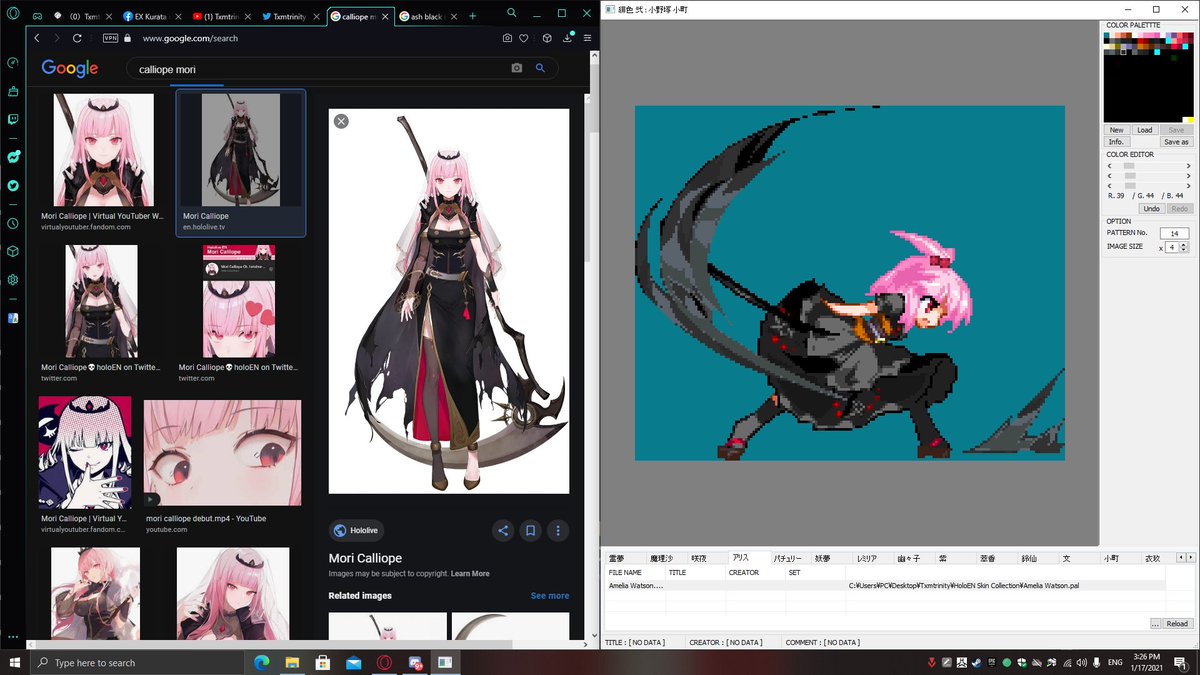Select the 小町 character tab
The height and width of the screenshot is (675, 1200).
1111,558
